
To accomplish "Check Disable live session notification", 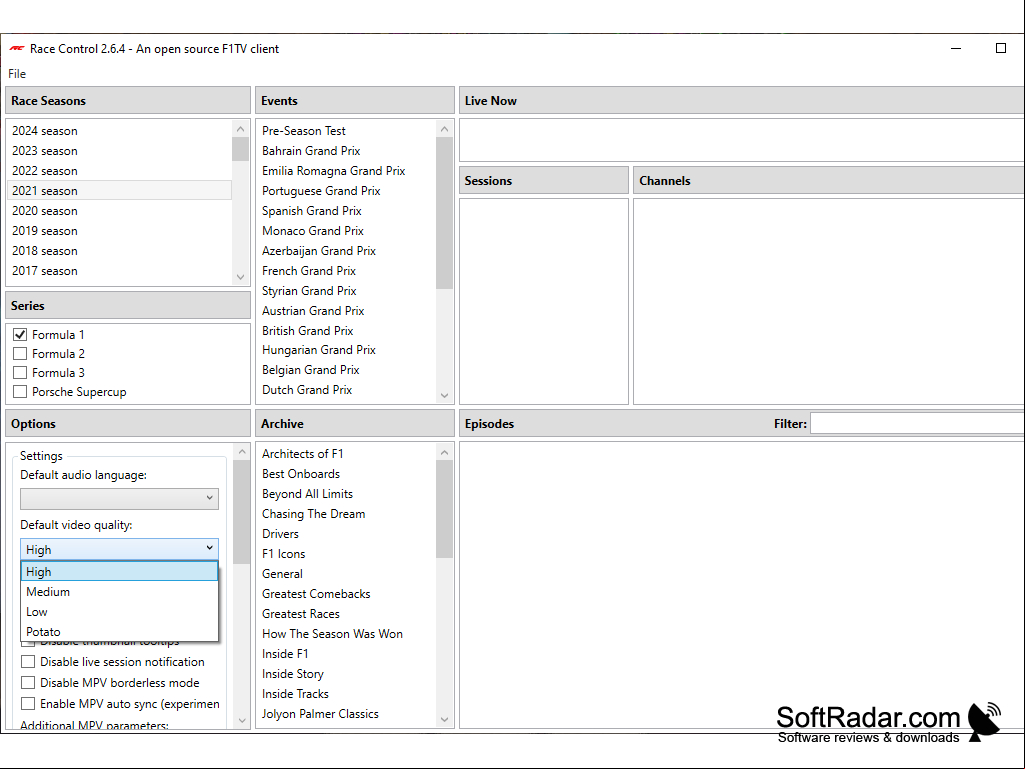I will (28, 662).
